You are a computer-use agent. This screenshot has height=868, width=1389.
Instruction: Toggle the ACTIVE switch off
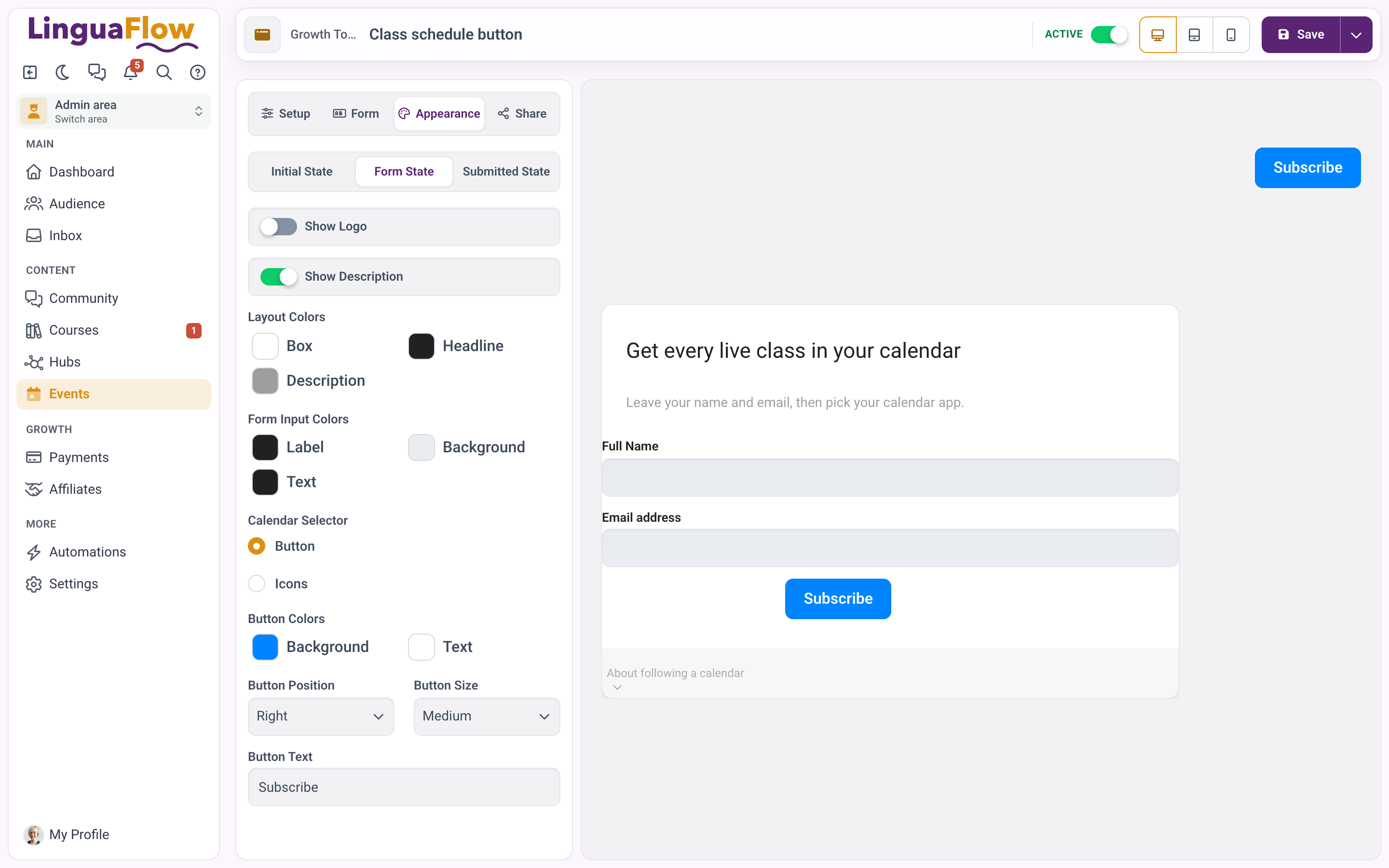1109,34
